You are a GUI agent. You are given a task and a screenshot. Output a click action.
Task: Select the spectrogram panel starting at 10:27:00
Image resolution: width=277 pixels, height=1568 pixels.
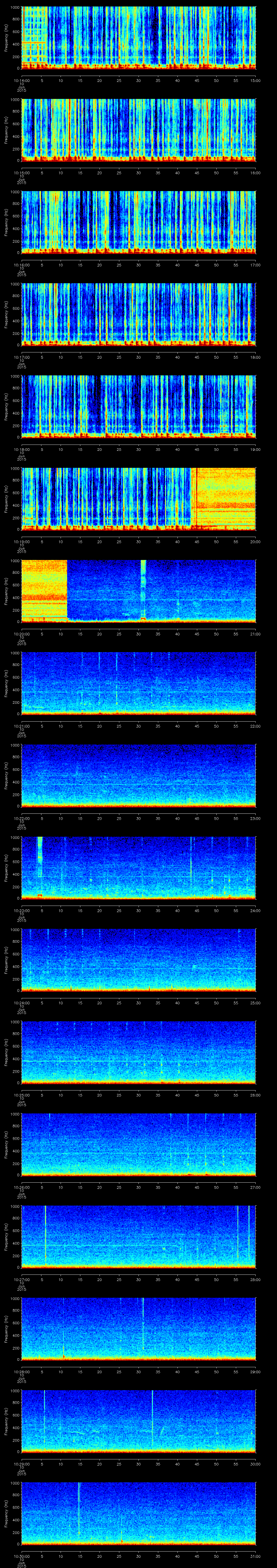click(139, 1237)
